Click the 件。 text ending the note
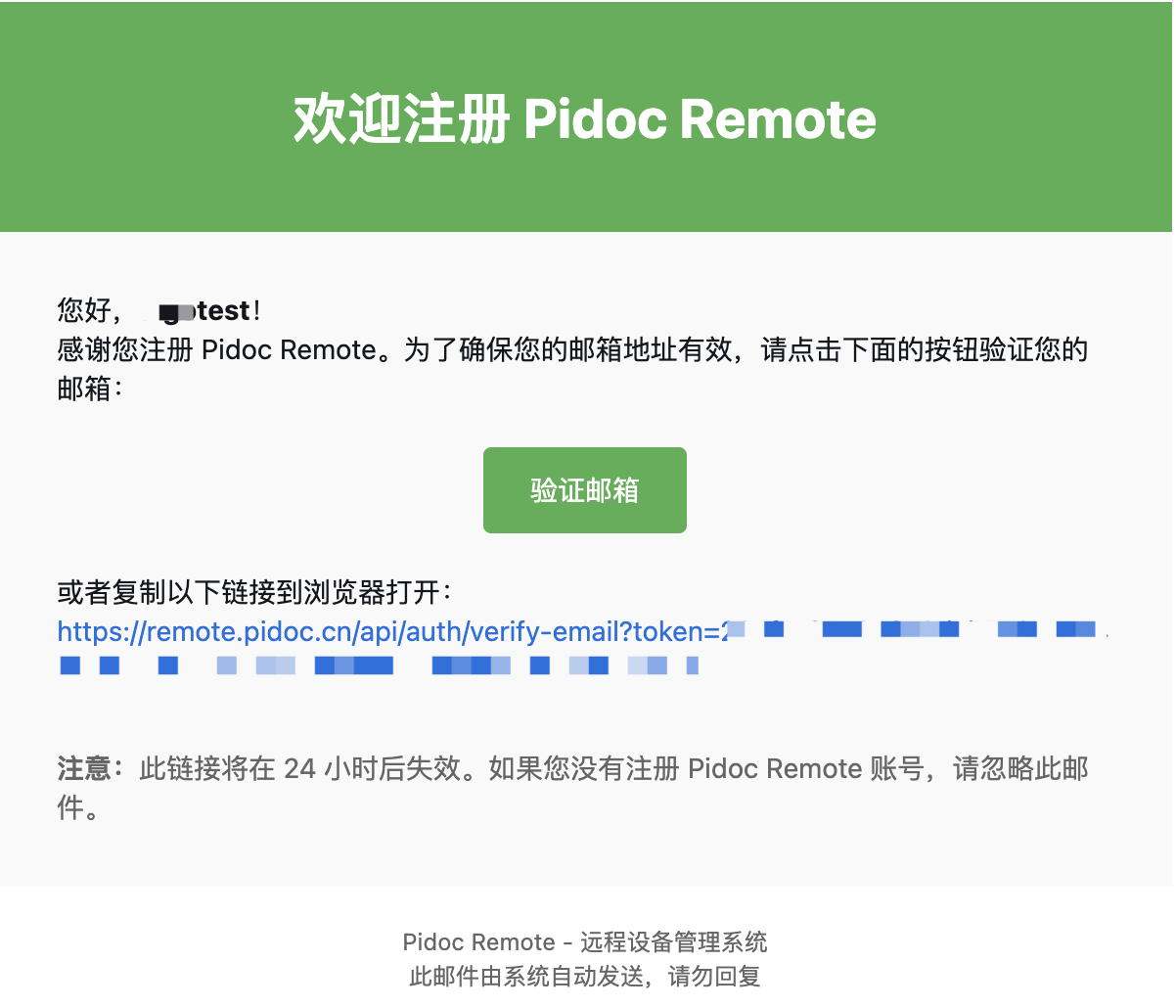The image size is (1176, 1008). (x=78, y=809)
